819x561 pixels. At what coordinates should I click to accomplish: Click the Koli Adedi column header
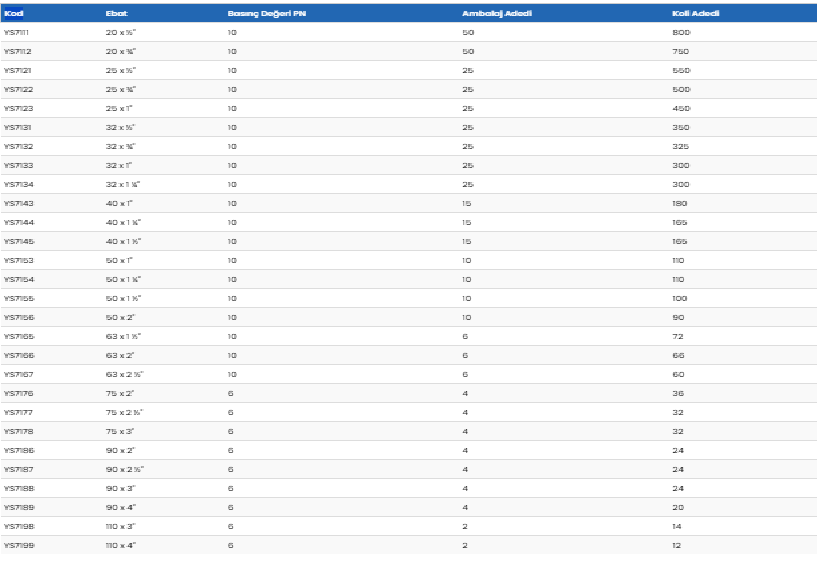[695, 13]
